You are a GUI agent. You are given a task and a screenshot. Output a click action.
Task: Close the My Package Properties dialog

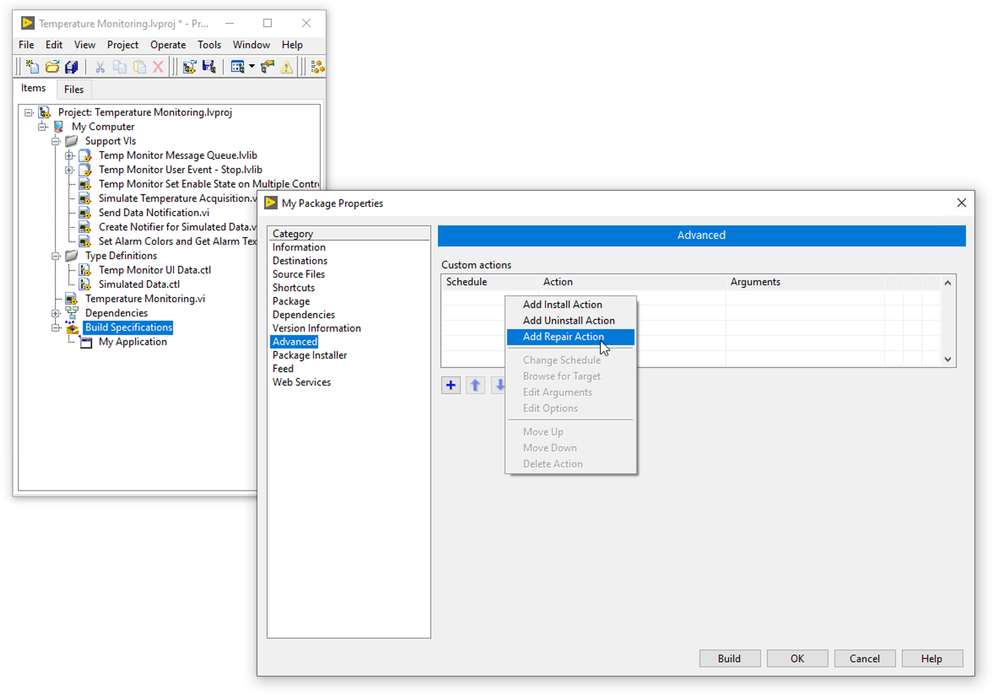[961, 203]
